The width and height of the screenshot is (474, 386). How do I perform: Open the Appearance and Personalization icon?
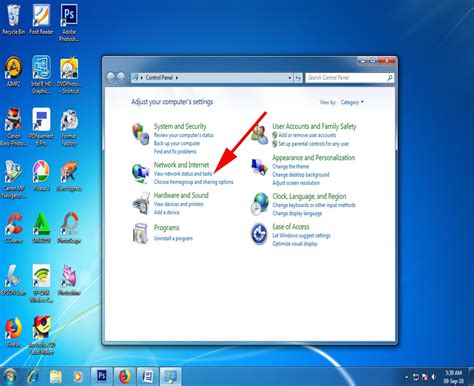[x=259, y=167]
